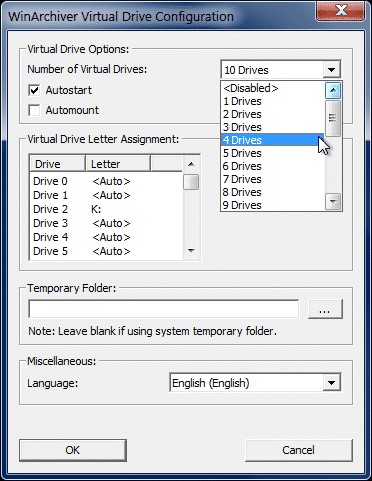Choose 8 Drives option
This screenshot has height=481, width=372.
click(273, 192)
